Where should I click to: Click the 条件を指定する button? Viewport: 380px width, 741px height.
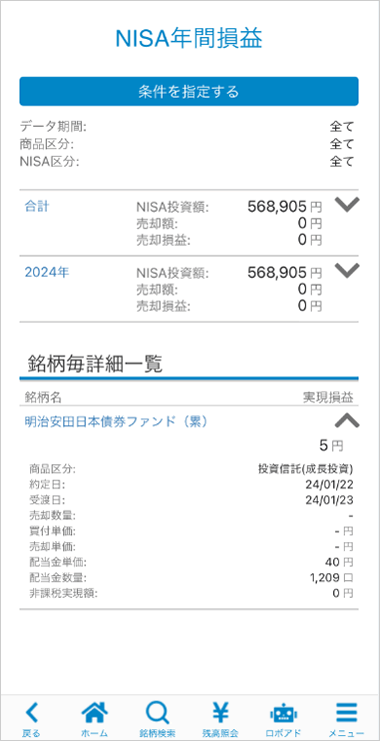pos(189,91)
